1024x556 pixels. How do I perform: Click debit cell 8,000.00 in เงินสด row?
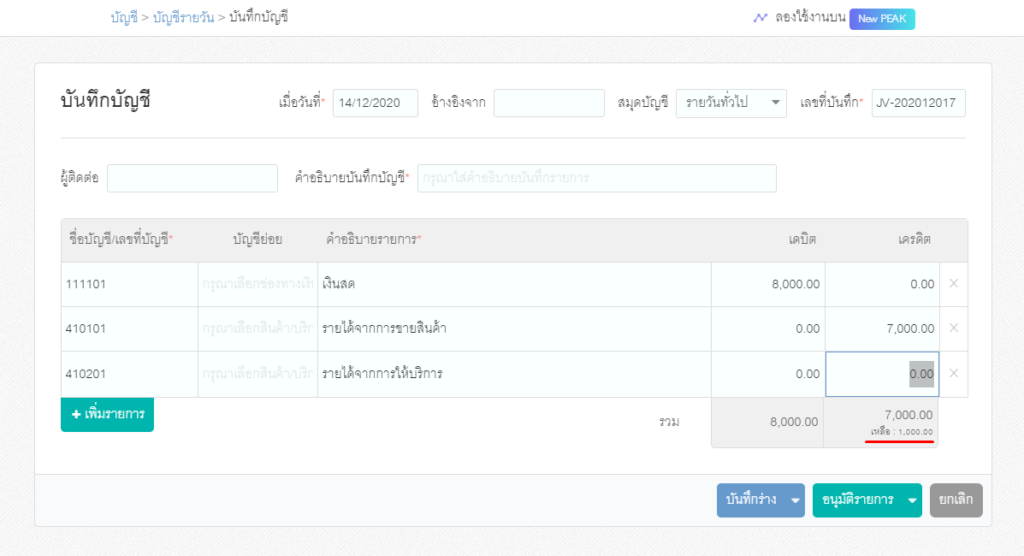(768, 284)
